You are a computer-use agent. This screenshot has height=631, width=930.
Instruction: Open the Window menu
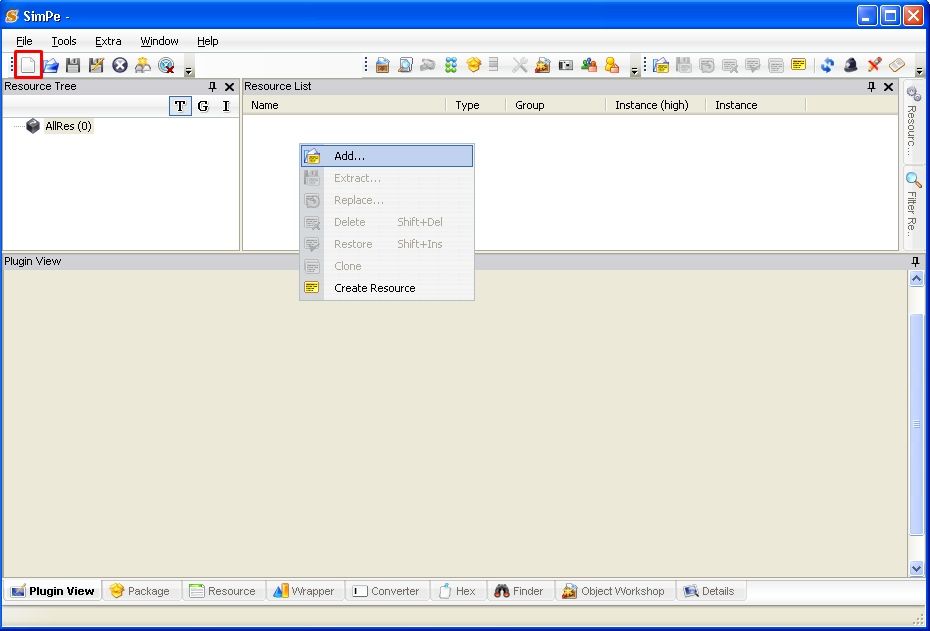point(159,41)
